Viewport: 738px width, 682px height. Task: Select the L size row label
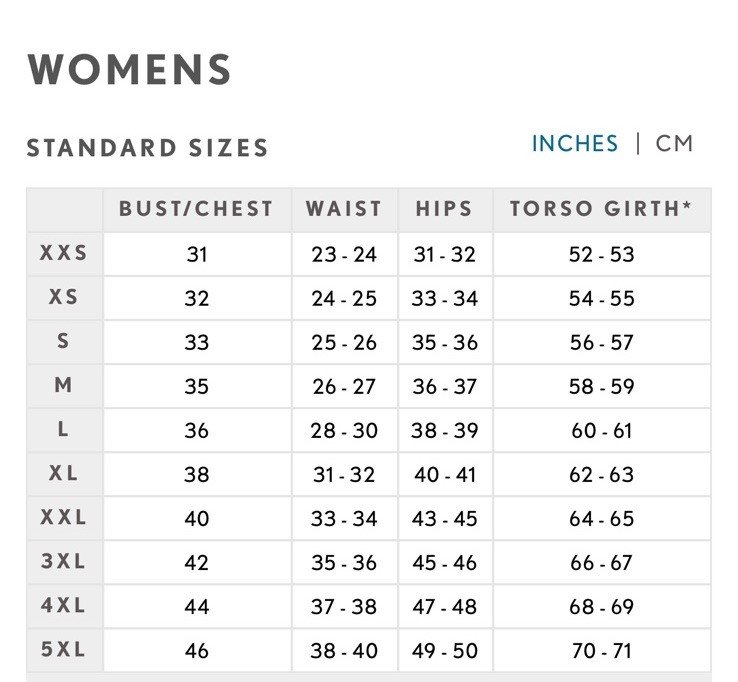[64, 430]
